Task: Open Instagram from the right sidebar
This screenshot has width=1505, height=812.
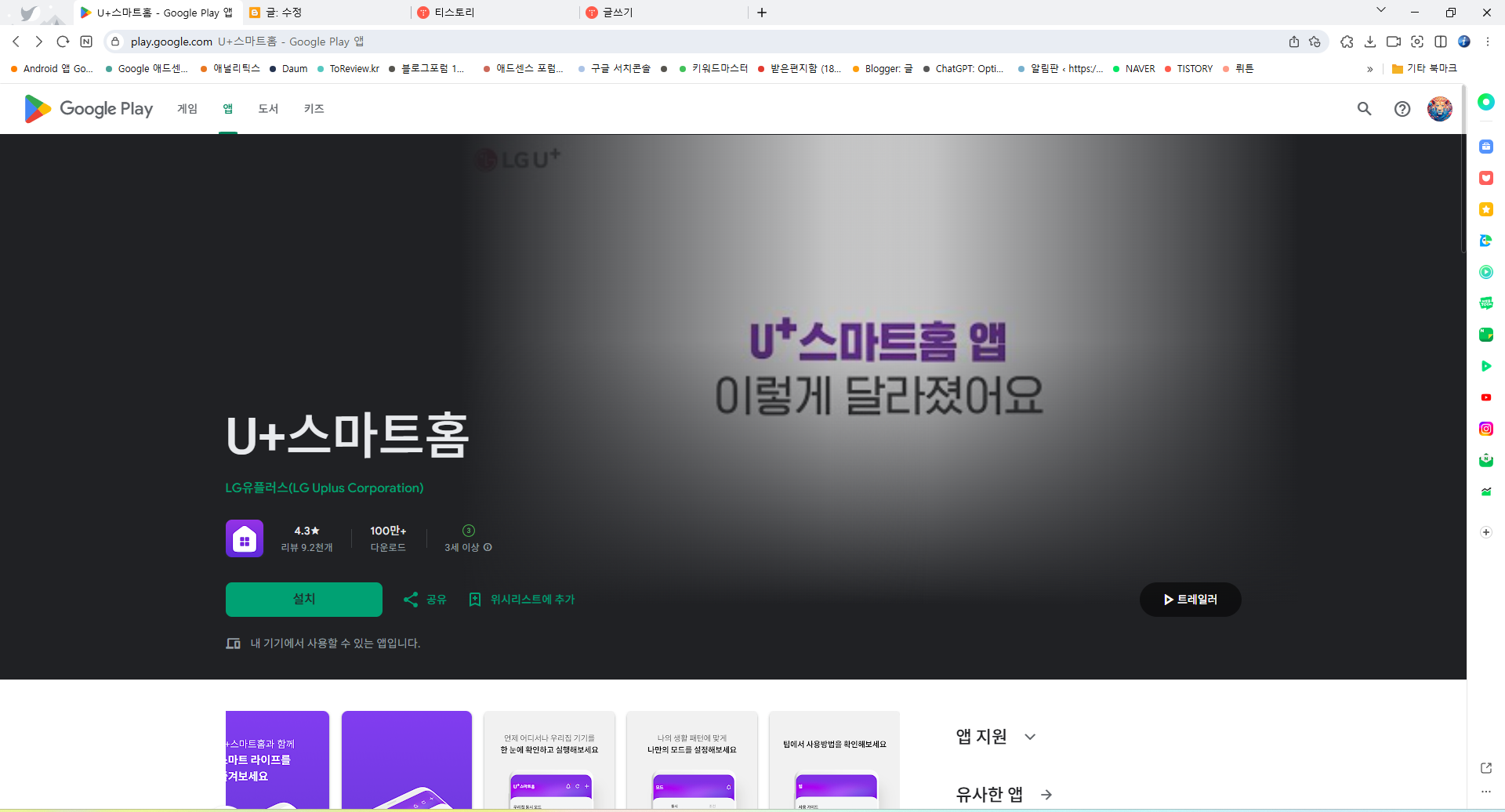Action: click(x=1486, y=429)
